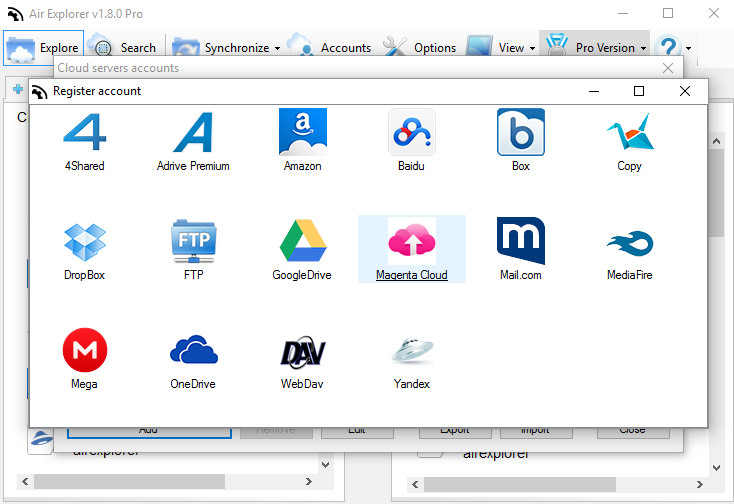Click the left pane scroll-left arrow
Image resolution: width=734 pixels, height=504 pixels.
[25, 481]
